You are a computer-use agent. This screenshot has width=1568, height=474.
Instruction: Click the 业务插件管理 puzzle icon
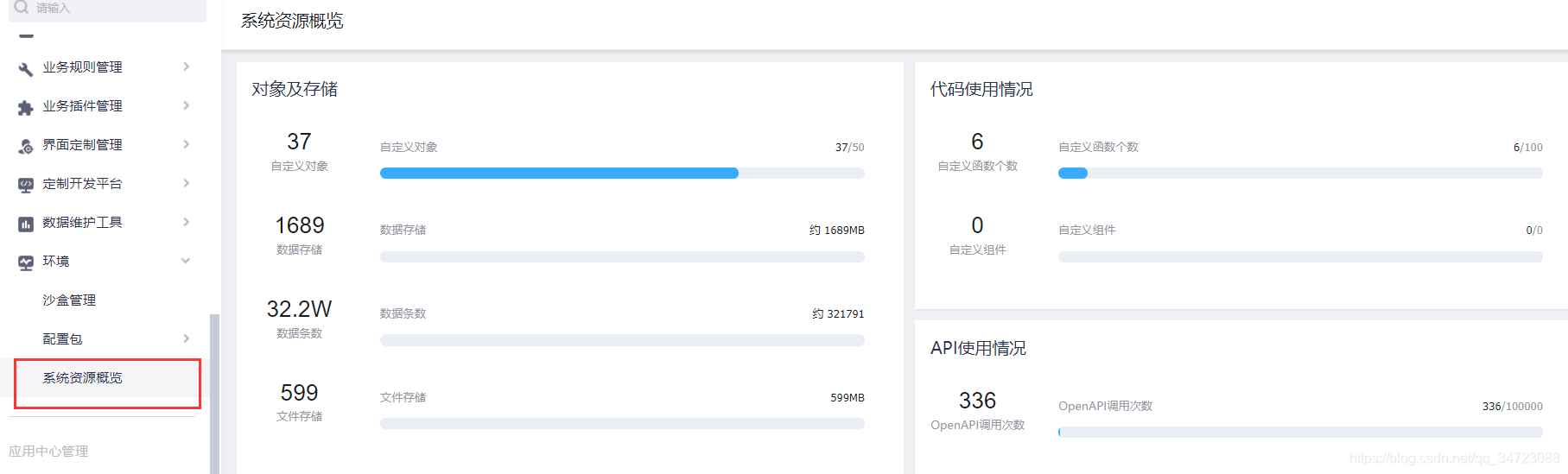26,107
